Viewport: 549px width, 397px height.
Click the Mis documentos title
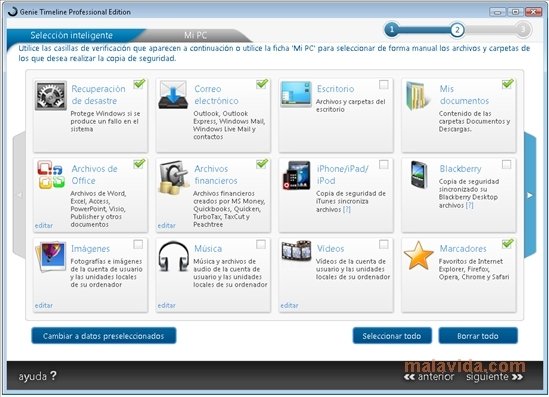(x=464, y=95)
